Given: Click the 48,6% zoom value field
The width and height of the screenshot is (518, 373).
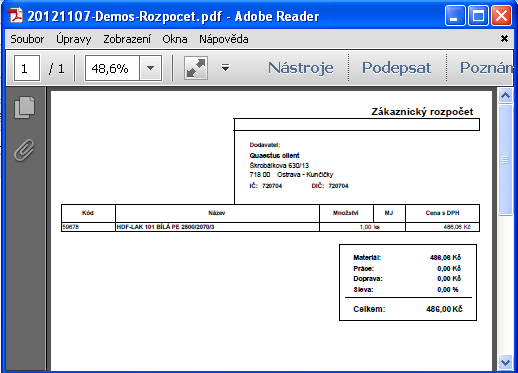Looking at the screenshot, I should (112, 68).
